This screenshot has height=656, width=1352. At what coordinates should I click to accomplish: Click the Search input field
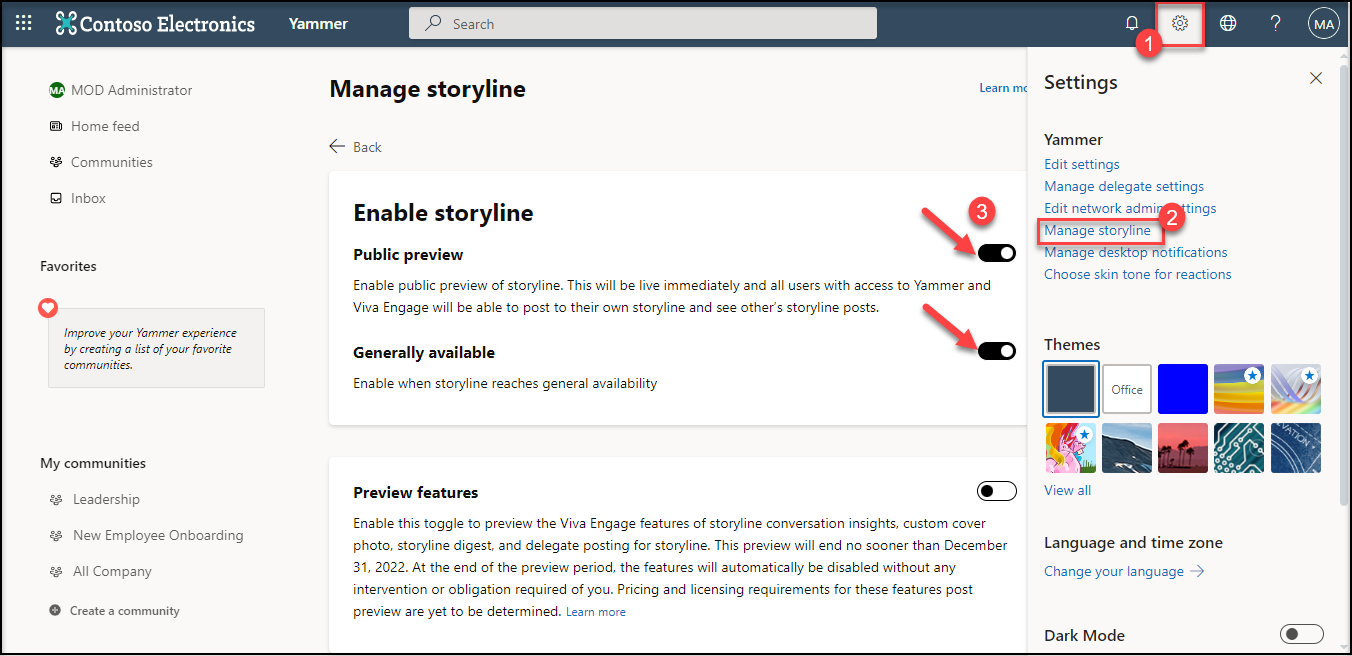(x=642, y=24)
